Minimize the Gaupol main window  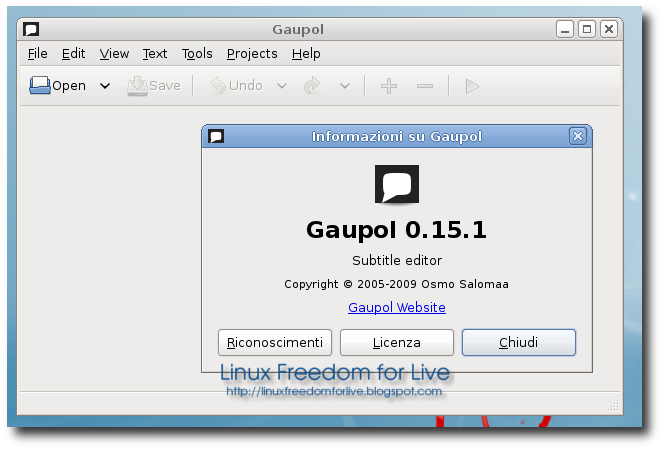point(565,29)
